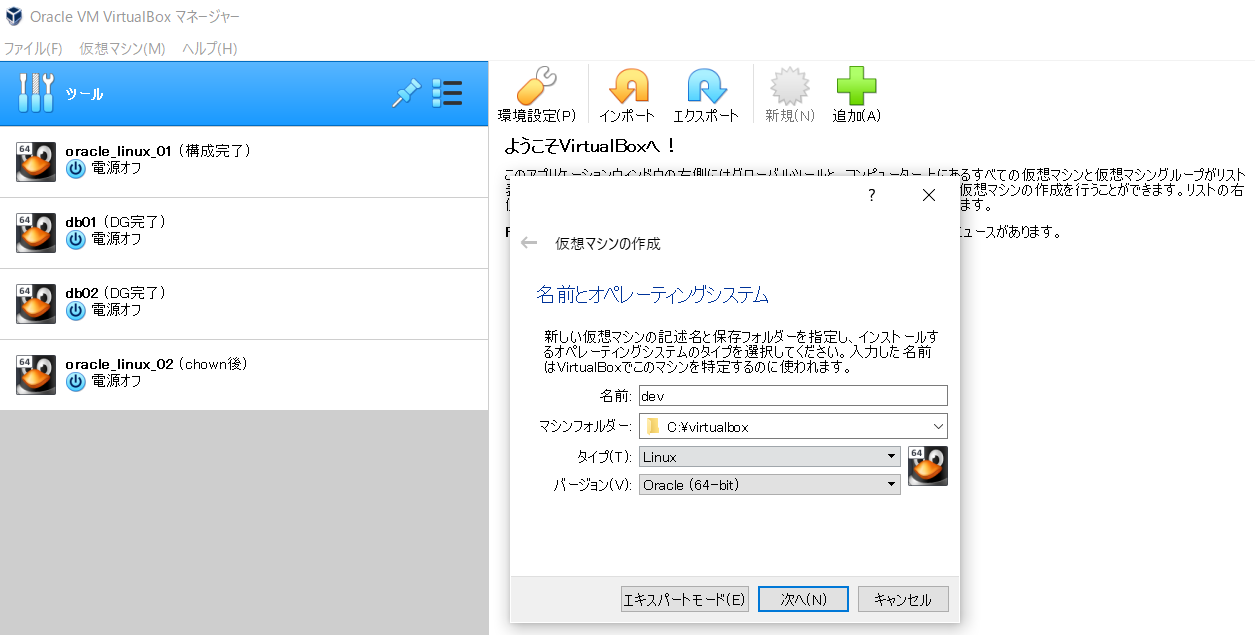Open Preferences (環境設定) wrench icon
Viewport: 1255px width, 635px height.
(x=536, y=86)
